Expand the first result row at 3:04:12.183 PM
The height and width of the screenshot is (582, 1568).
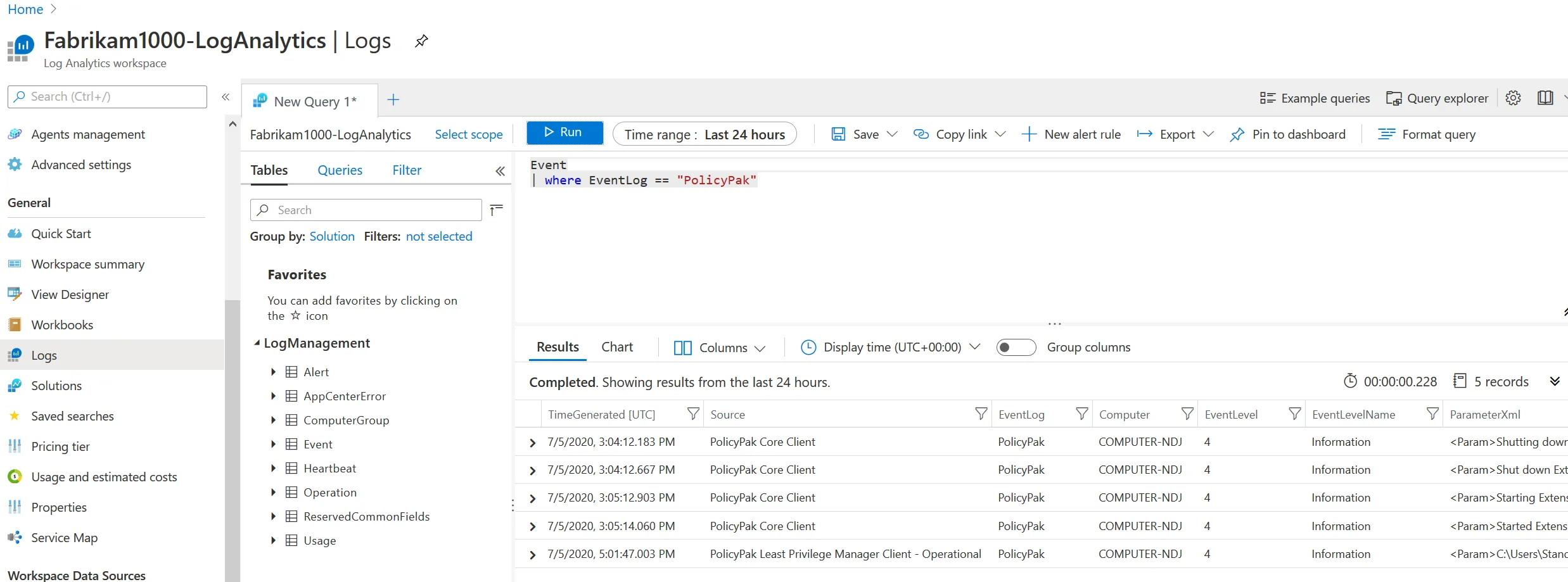coord(532,443)
